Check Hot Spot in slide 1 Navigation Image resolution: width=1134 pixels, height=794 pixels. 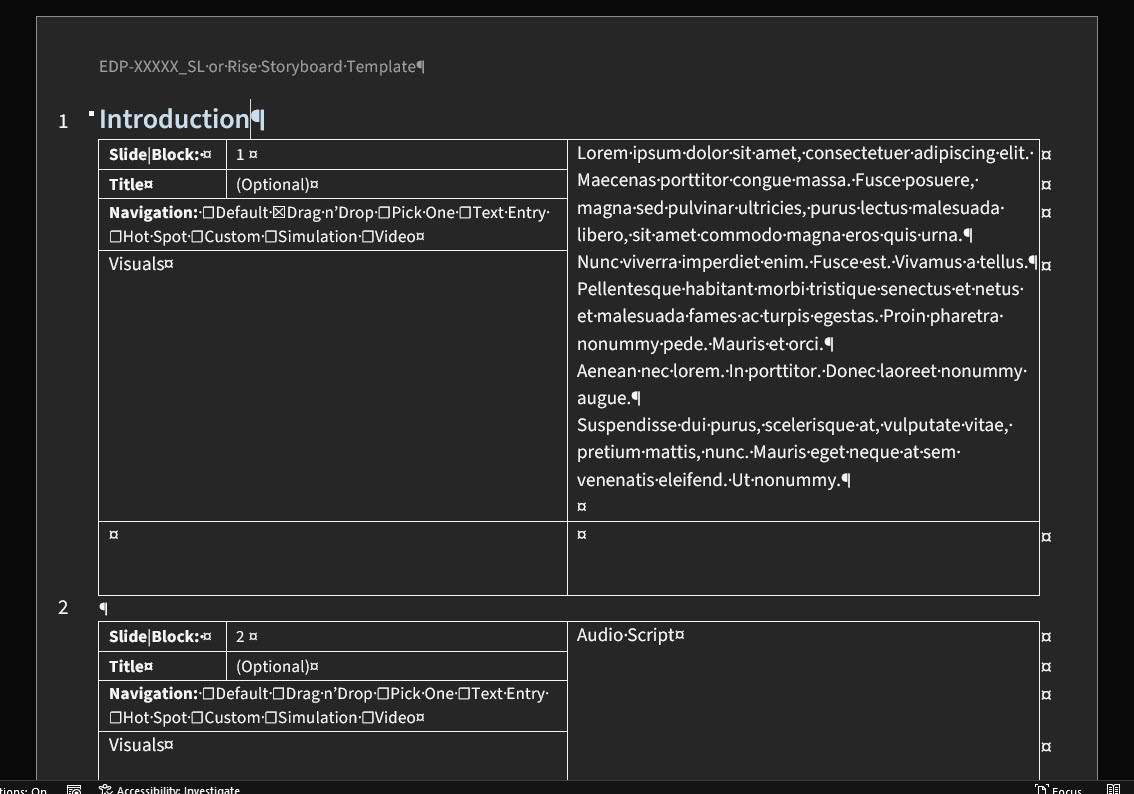[116, 236]
